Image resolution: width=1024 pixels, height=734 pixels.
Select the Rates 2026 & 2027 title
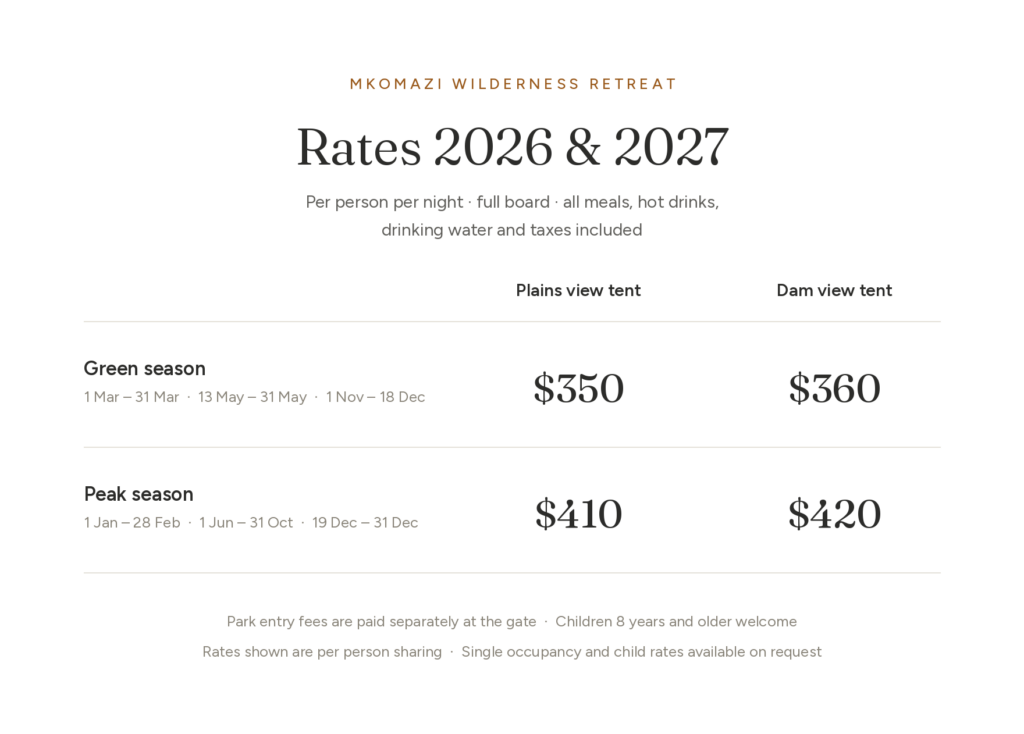coord(513,147)
